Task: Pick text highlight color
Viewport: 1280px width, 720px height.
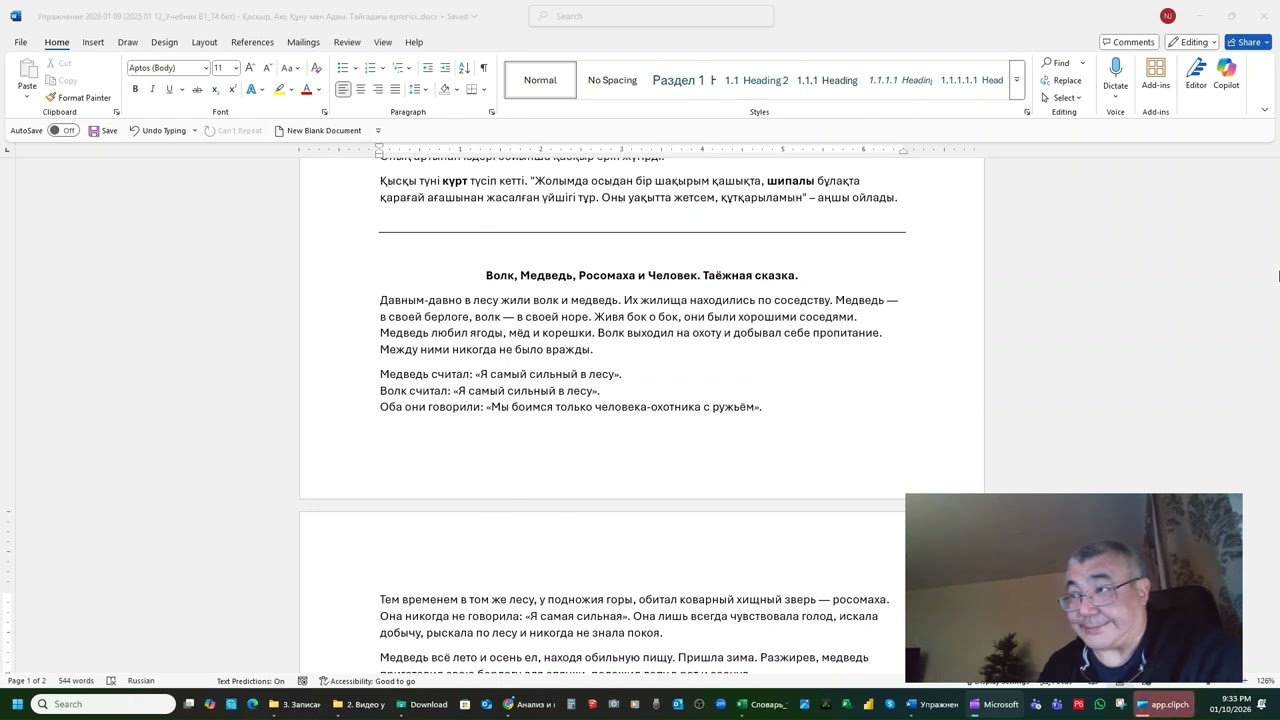Action: coord(279,89)
